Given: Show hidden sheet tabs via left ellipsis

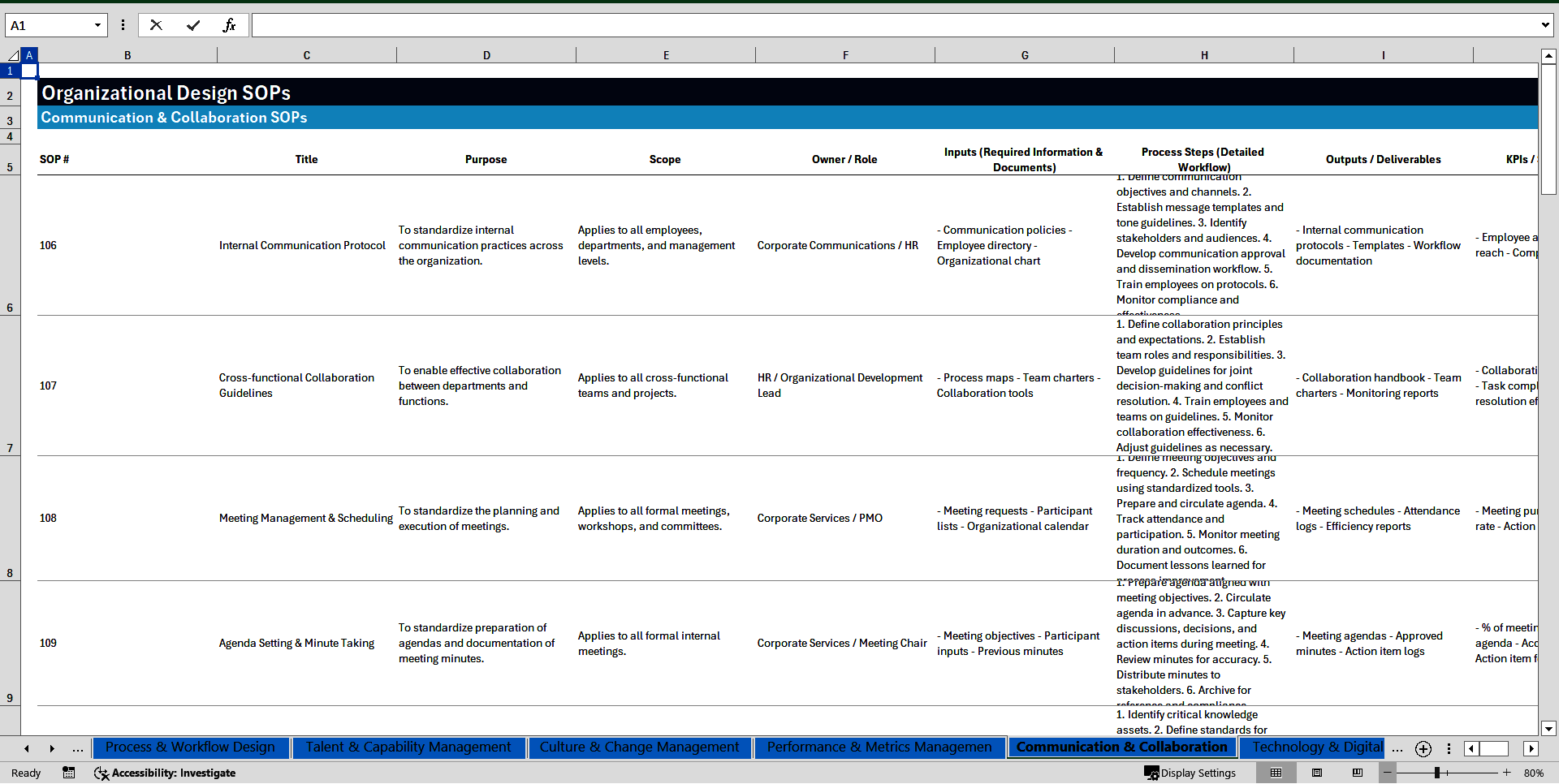Looking at the screenshot, I should pyautogui.click(x=78, y=748).
